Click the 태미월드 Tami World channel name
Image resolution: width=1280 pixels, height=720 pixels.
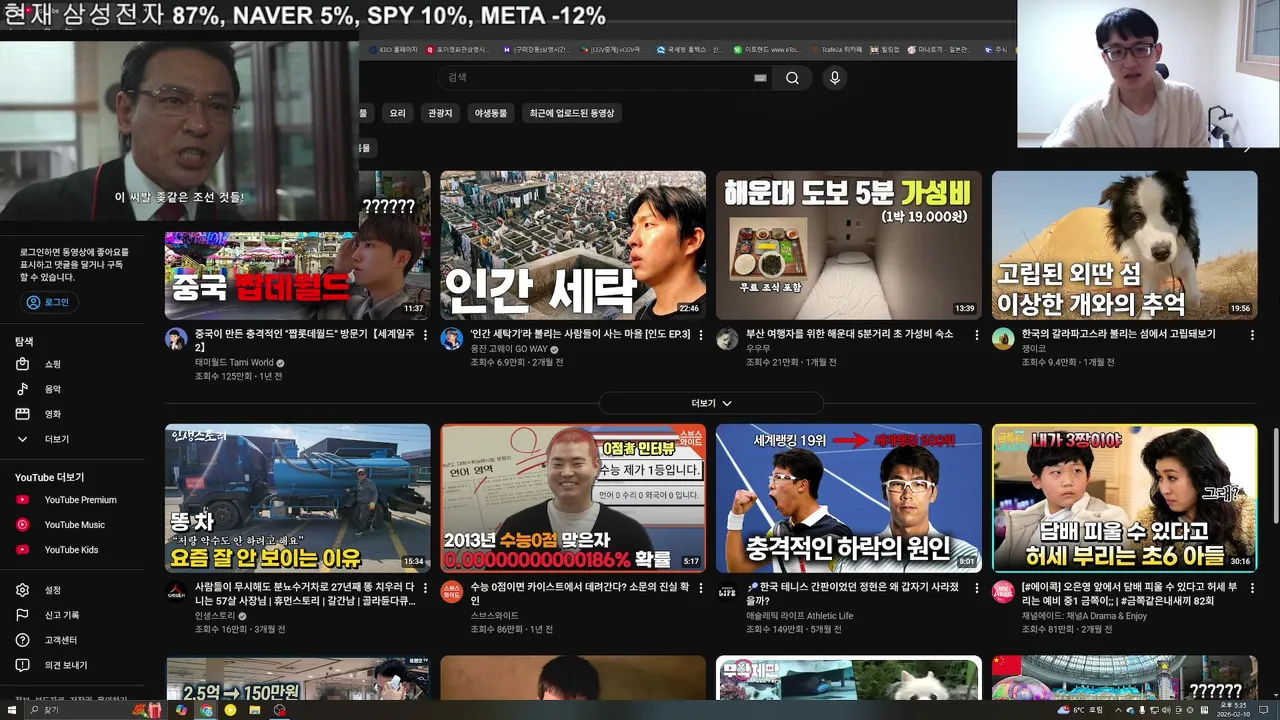[234, 363]
